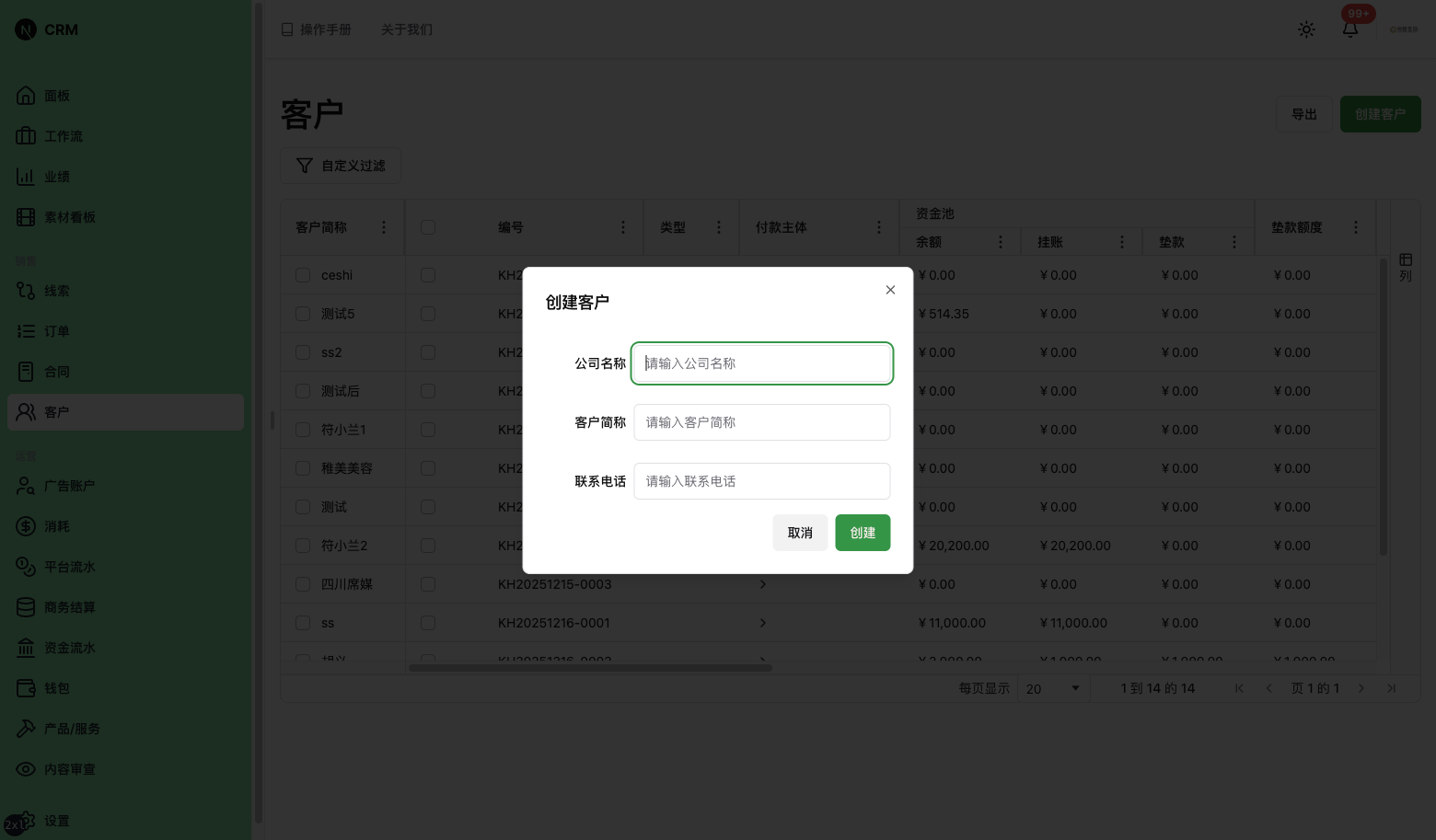Check the checkbox beside ceshi row

(x=302, y=274)
